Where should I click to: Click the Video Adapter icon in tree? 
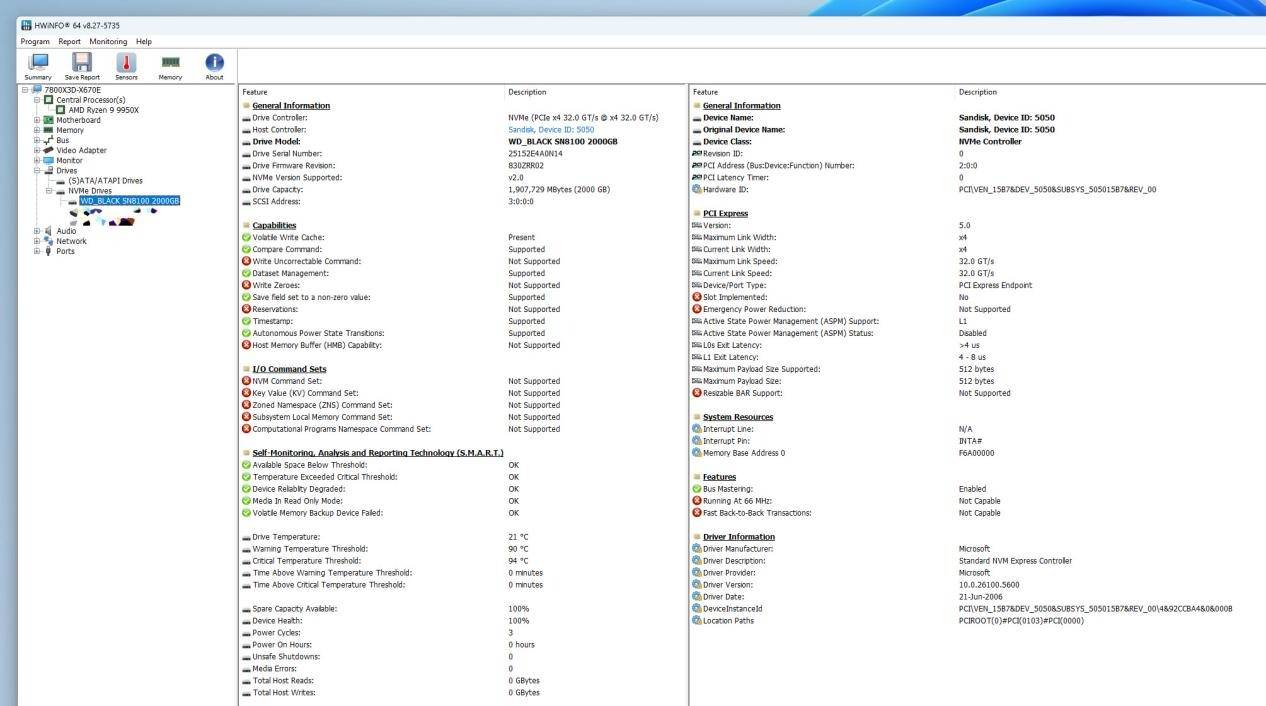click(48, 151)
